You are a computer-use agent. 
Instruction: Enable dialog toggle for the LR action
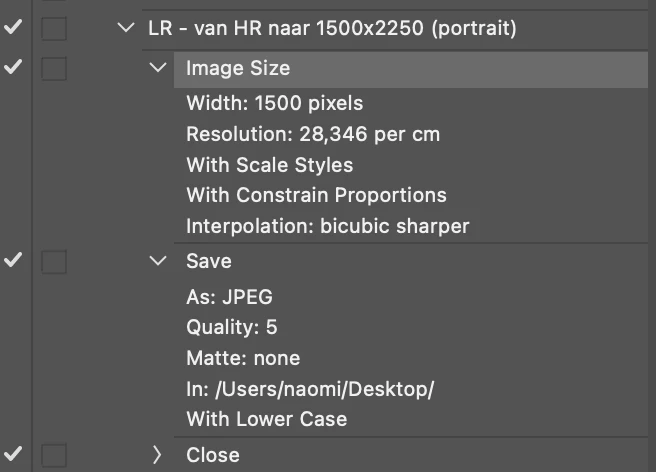point(54,28)
